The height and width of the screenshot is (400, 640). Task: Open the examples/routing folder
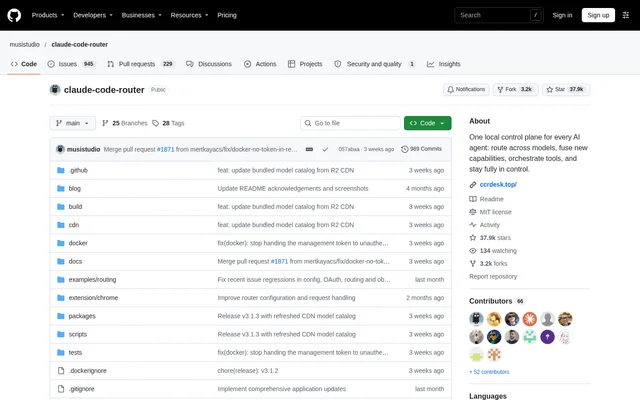click(92, 280)
